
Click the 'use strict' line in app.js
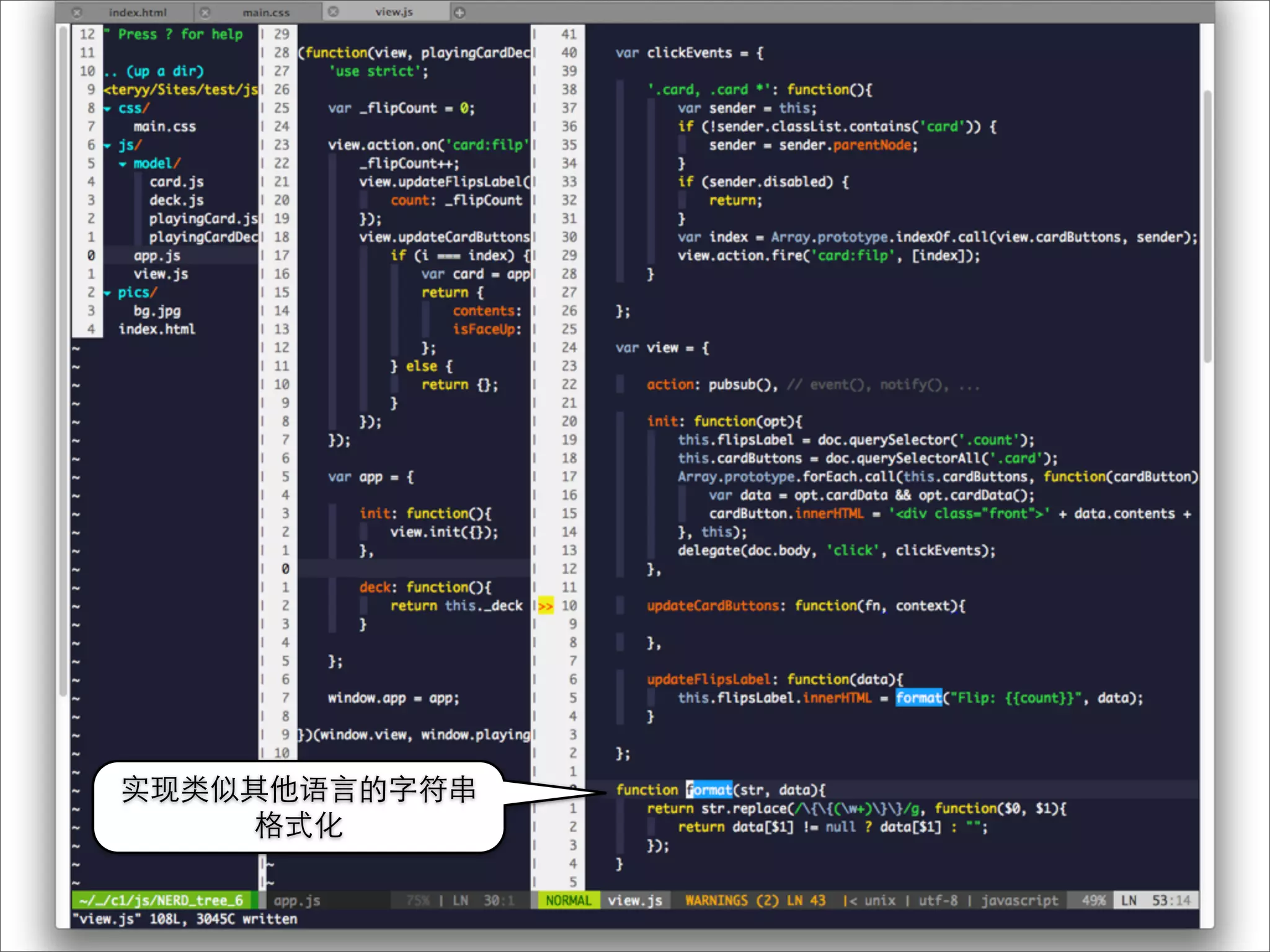click(378, 71)
